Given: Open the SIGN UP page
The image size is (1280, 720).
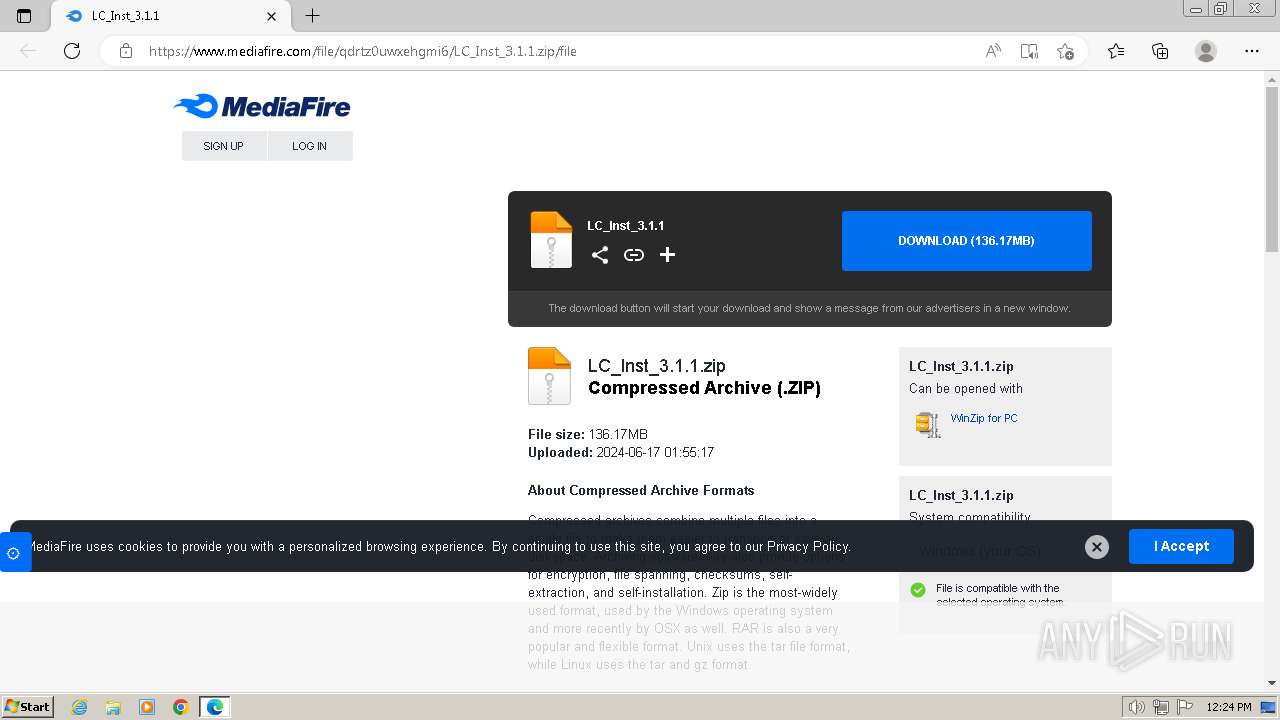Looking at the screenshot, I should point(224,146).
